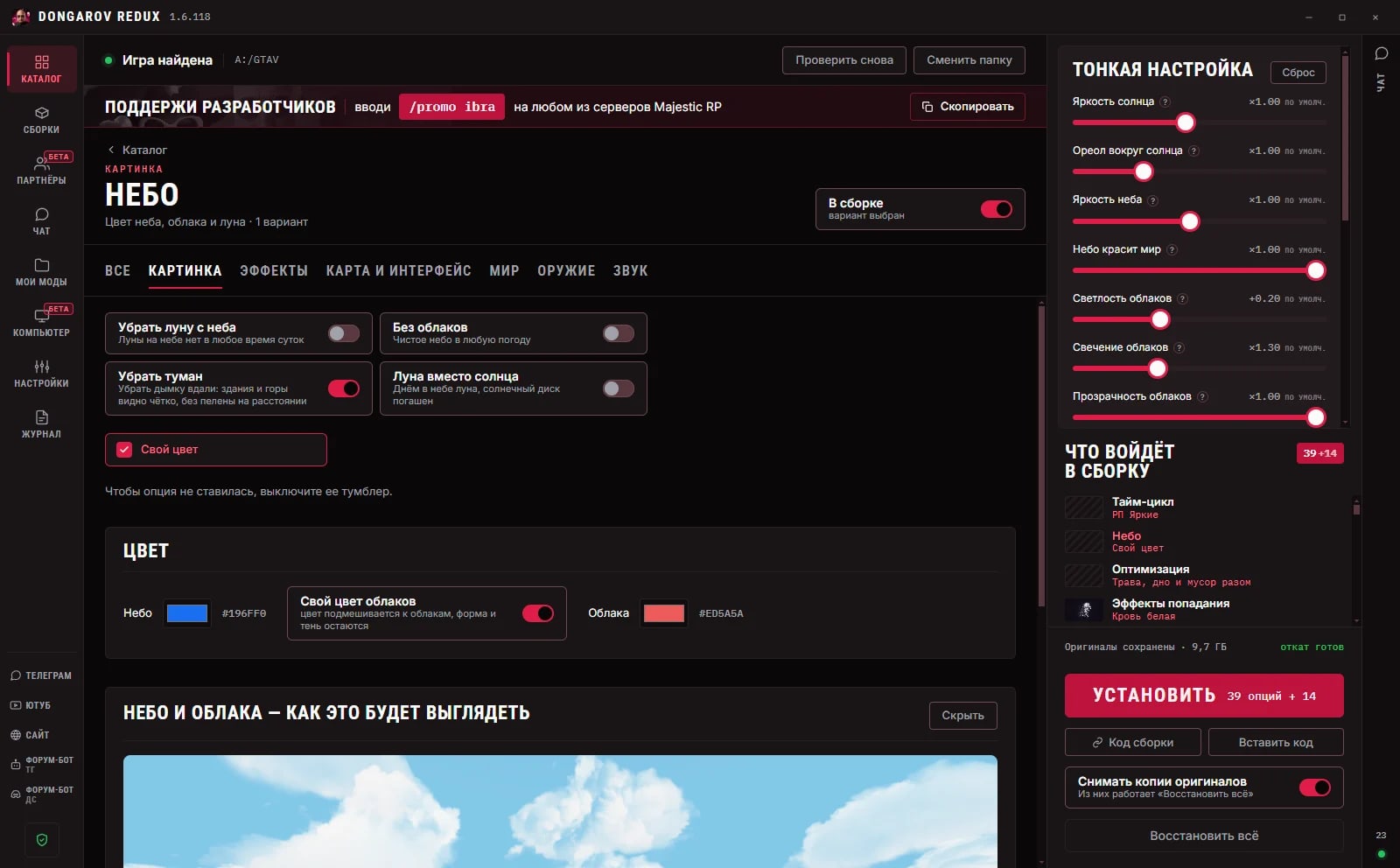Click help icon next to Небо красит мир
The width and height of the screenshot is (1400, 868).
coord(1172,250)
